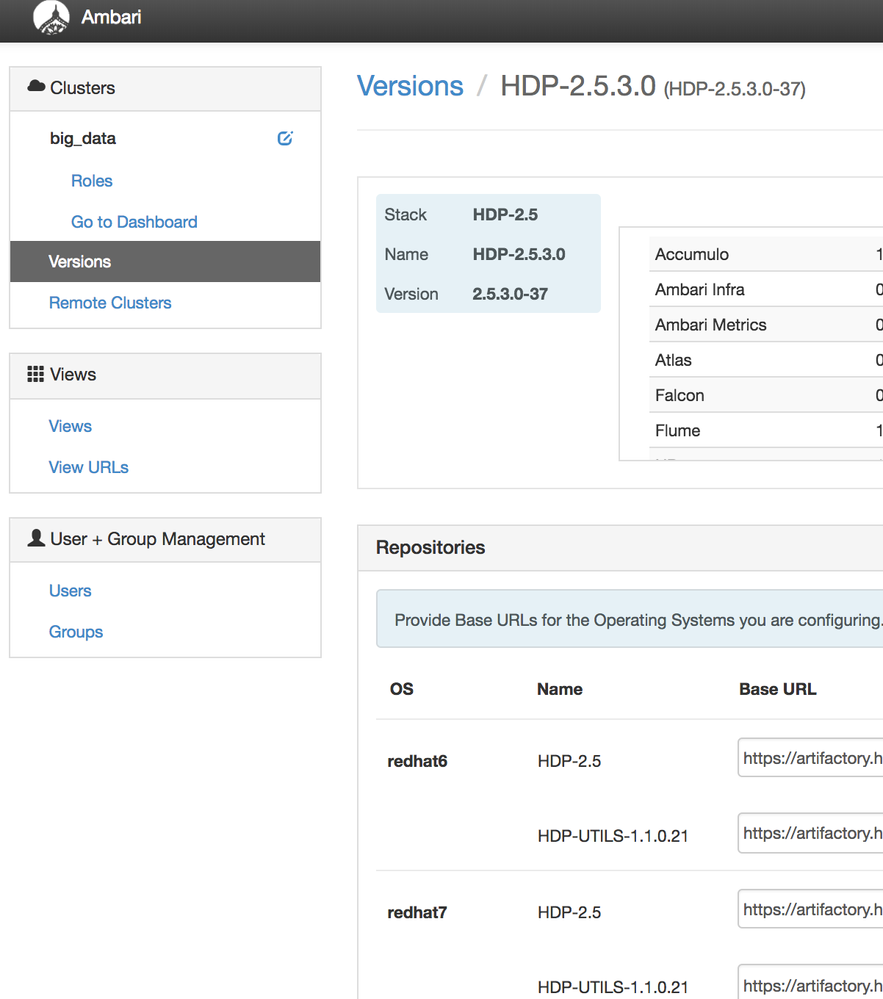Click redhat7 HDP-2.5 Base URL field
The width and height of the screenshot is (883, 999).
(x=810, y=909)
